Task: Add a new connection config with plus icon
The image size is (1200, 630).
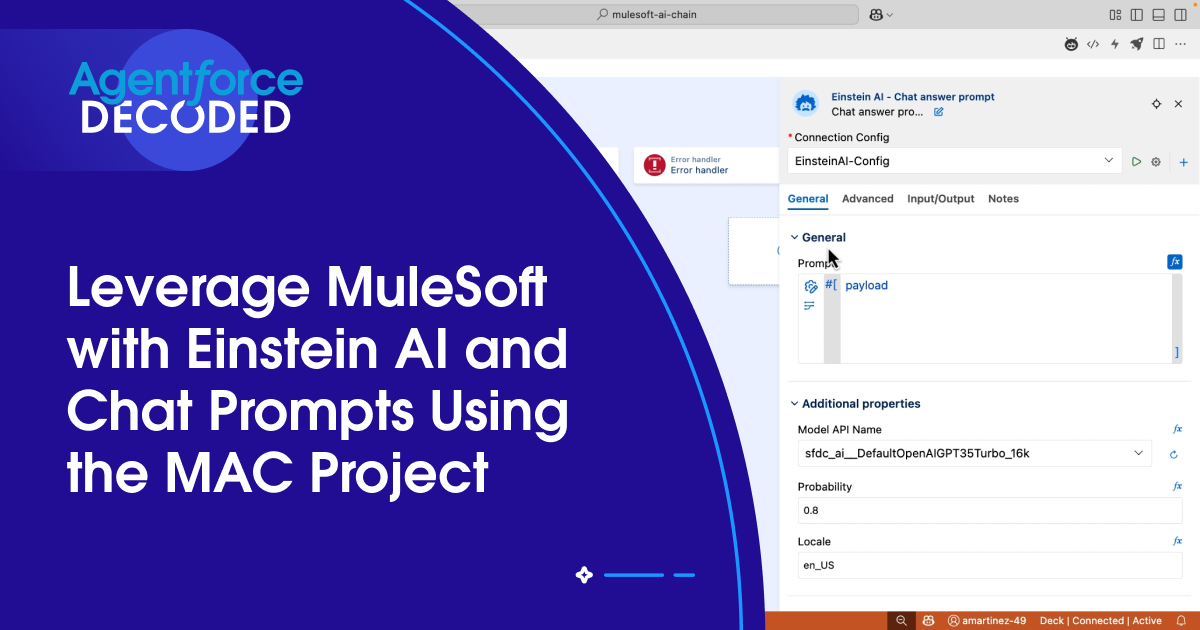Action: pos(1184,161)
